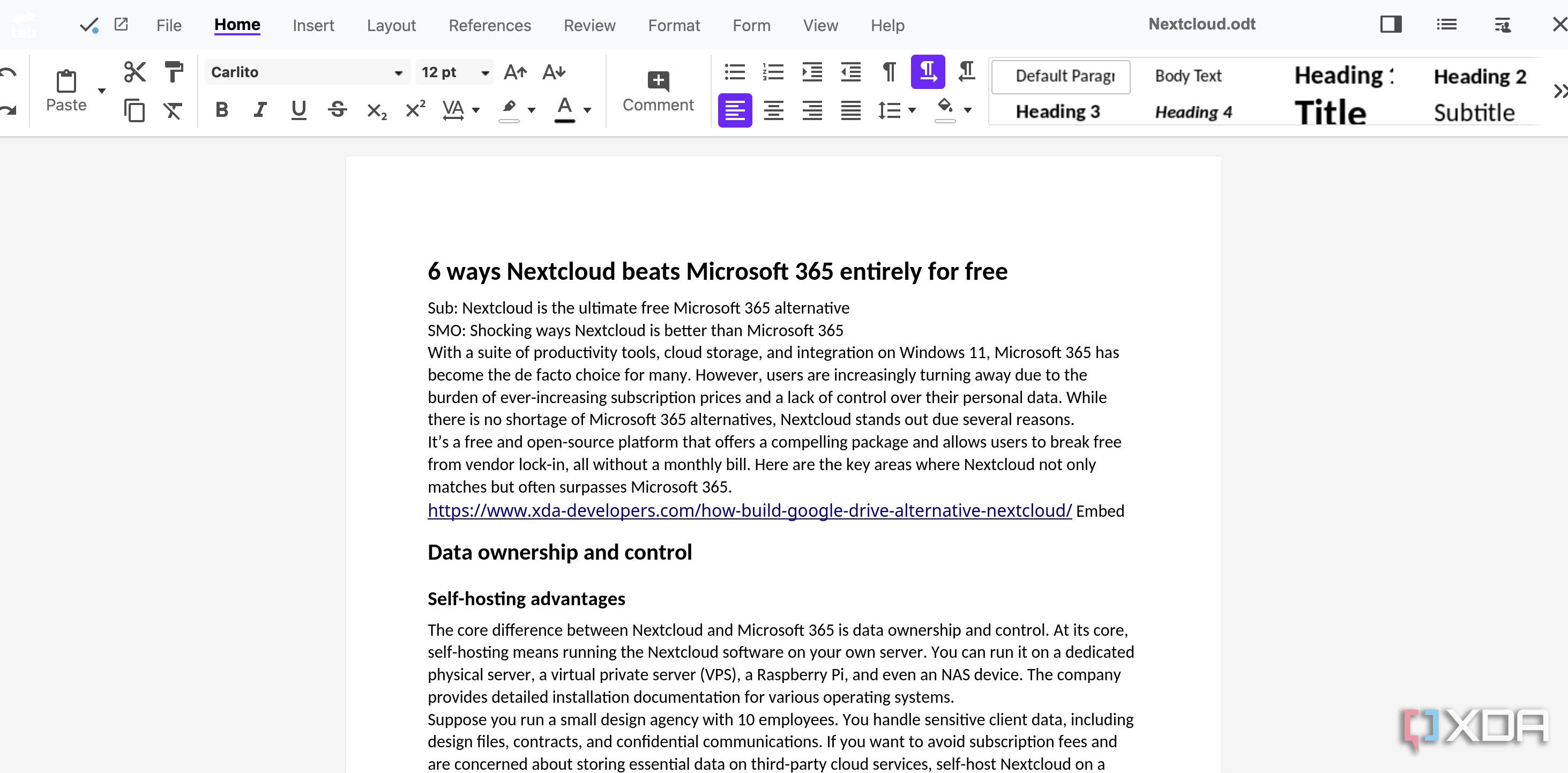Screen dimensions: 1568x773
Task: Decrease paragraph indent
Action: tap(850, 72)
